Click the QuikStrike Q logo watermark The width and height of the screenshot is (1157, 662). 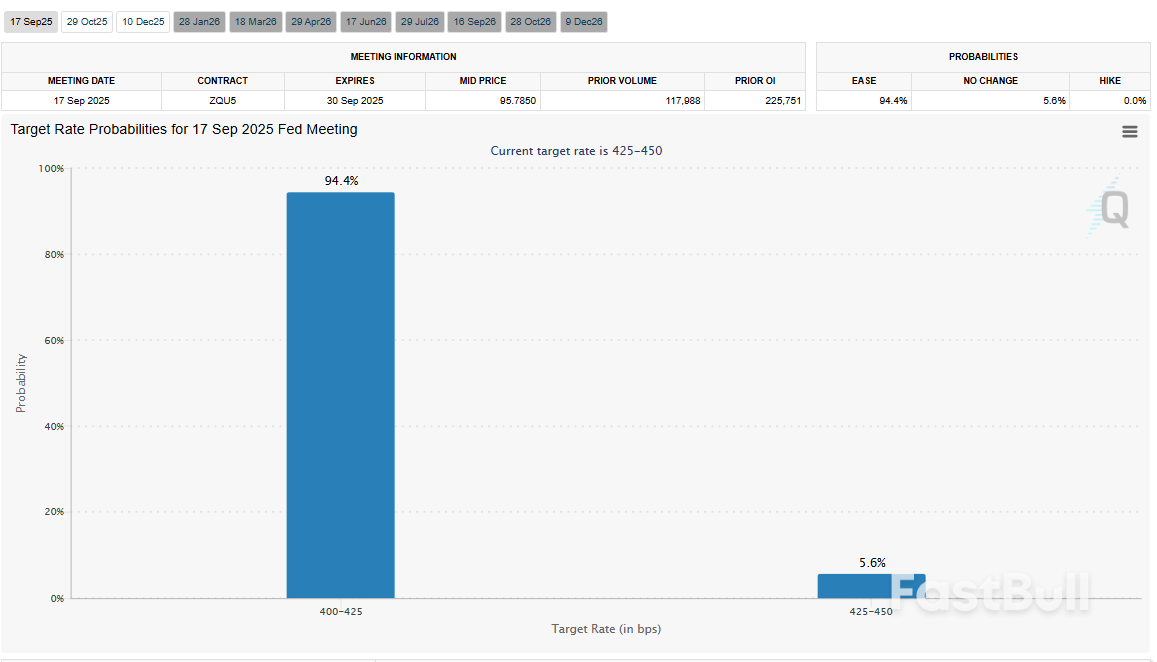point(1110,208)
